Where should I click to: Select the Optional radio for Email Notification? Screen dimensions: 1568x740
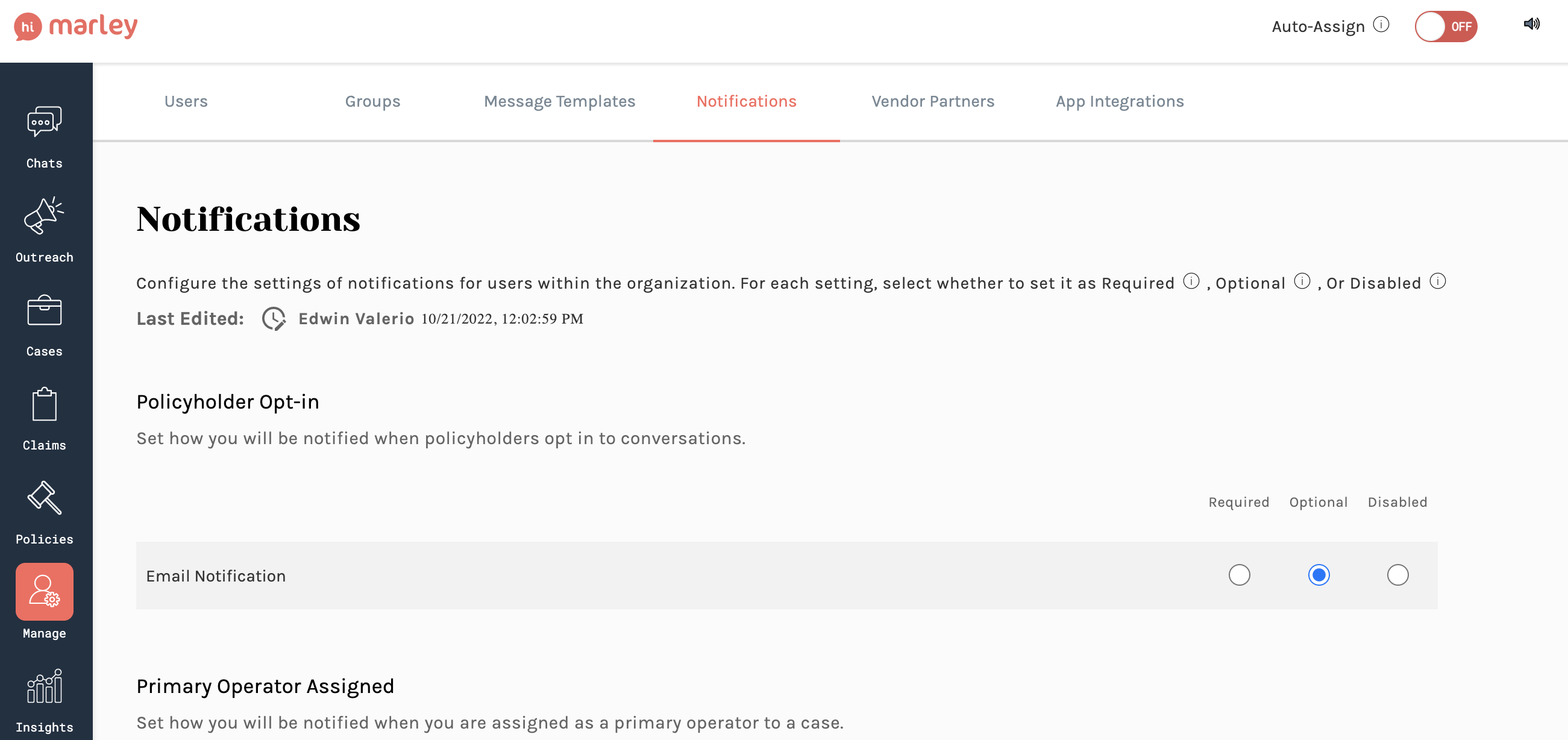(1319, 575)
